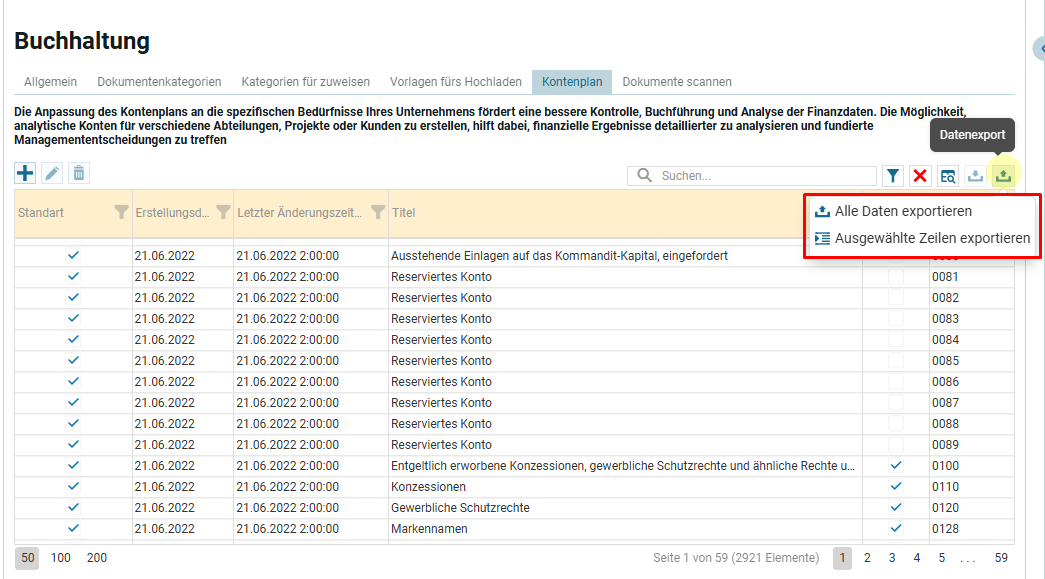Choose Ausgewählte Zeilen exportieren
1045x579 pixels.
point(931,238)
